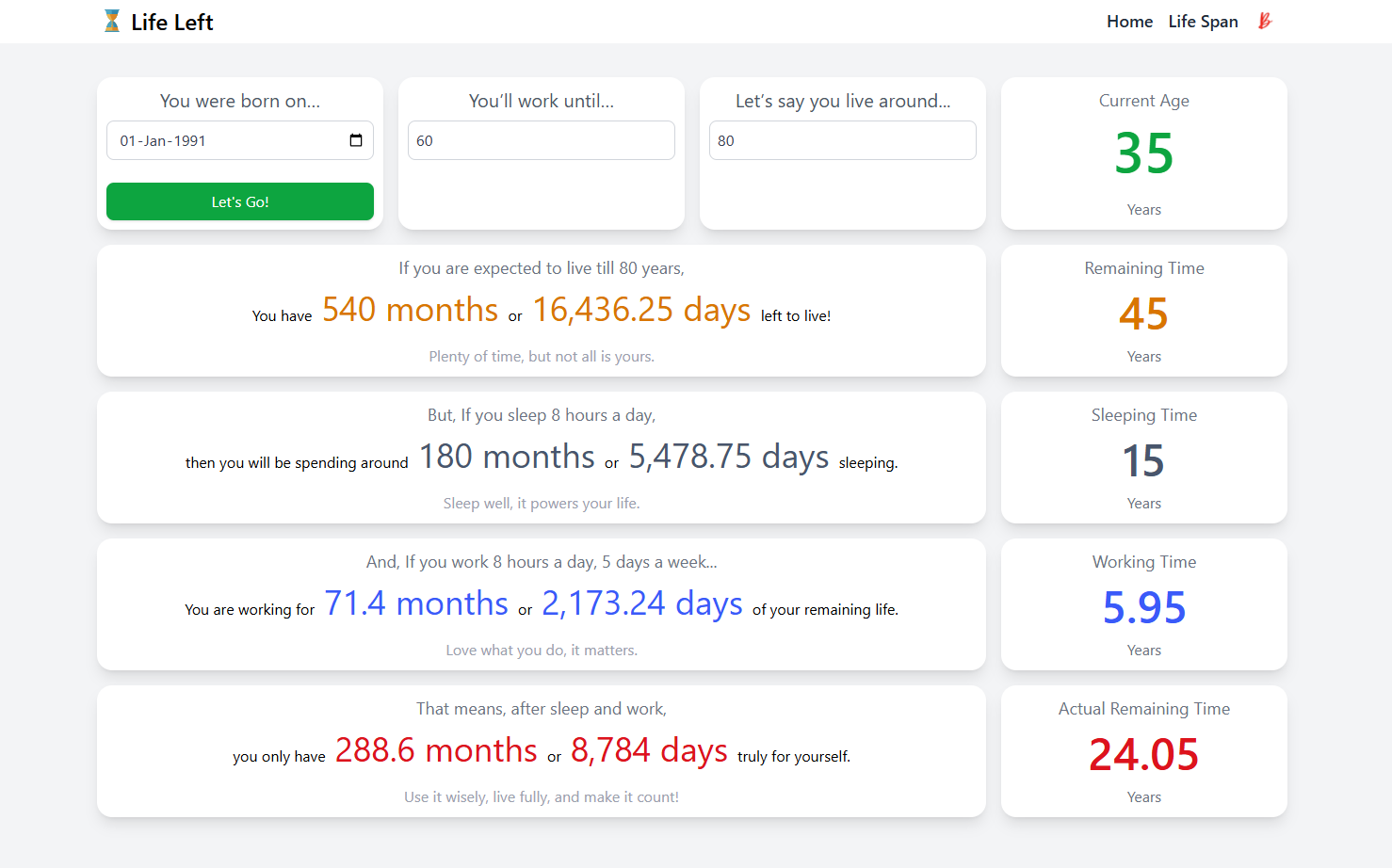Viewport: 1392px width, 868px height.
Task: Click the red Actual Remaining Time 24.05
Action: (1143, 754)
